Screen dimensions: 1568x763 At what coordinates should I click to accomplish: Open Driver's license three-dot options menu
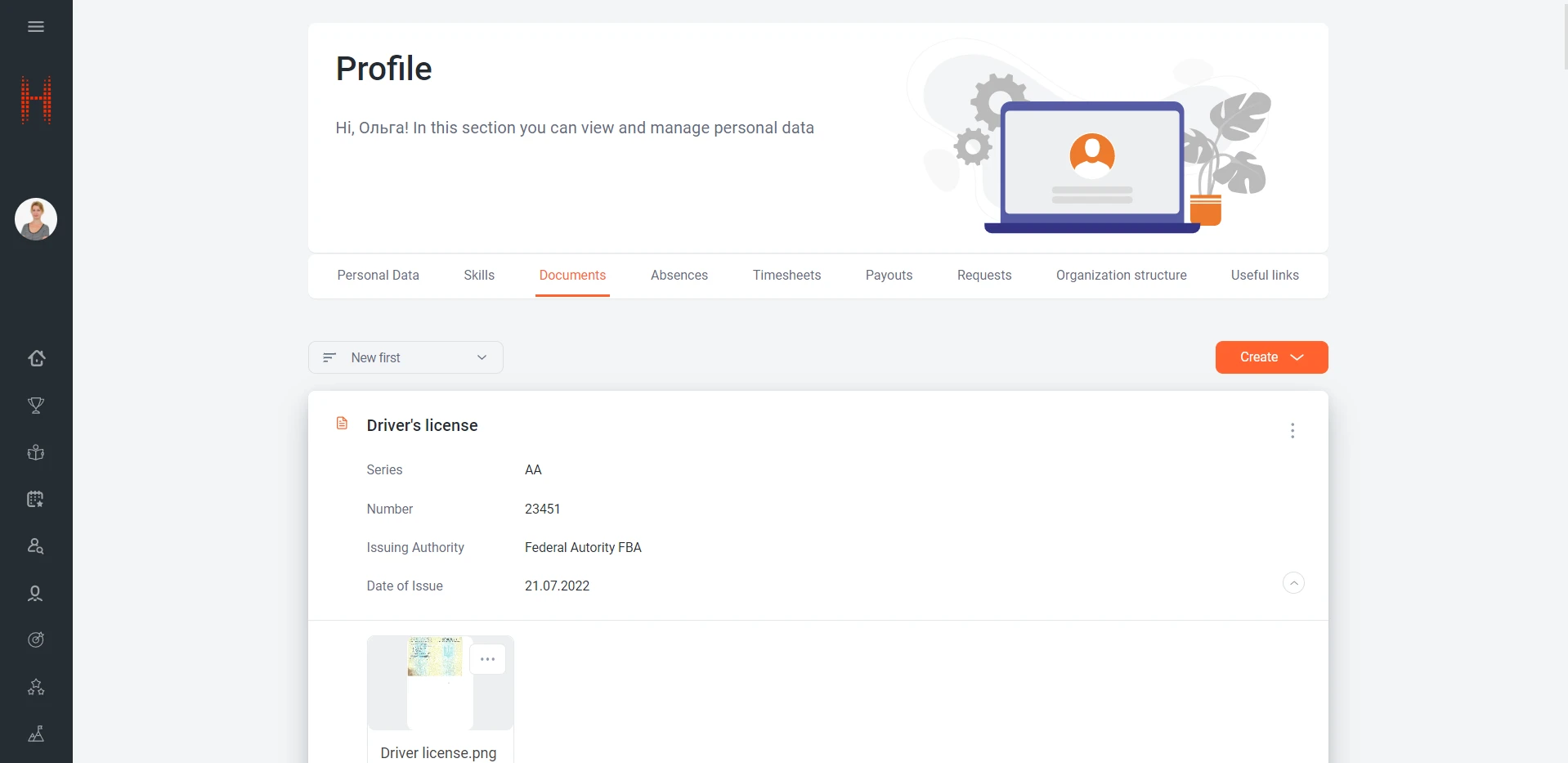1292,431
